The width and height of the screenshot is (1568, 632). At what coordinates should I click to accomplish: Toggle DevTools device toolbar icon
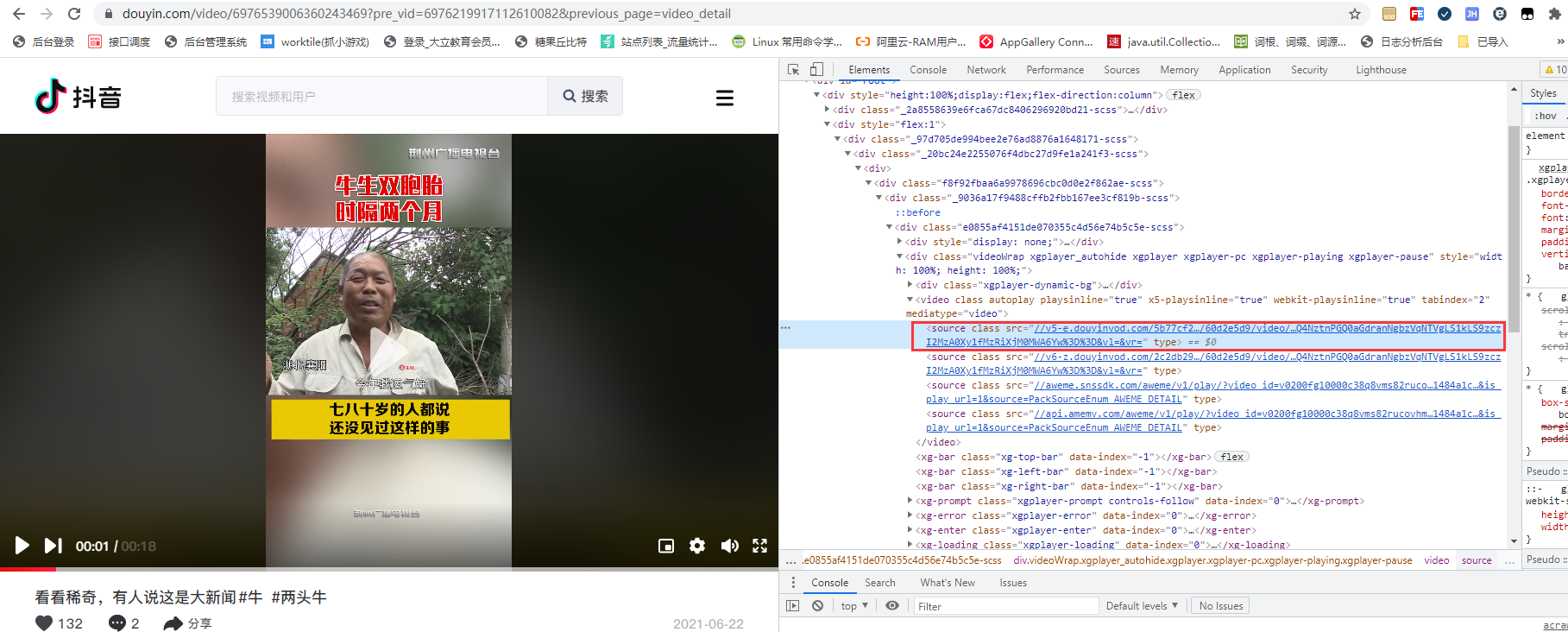(x=816, y=69)
